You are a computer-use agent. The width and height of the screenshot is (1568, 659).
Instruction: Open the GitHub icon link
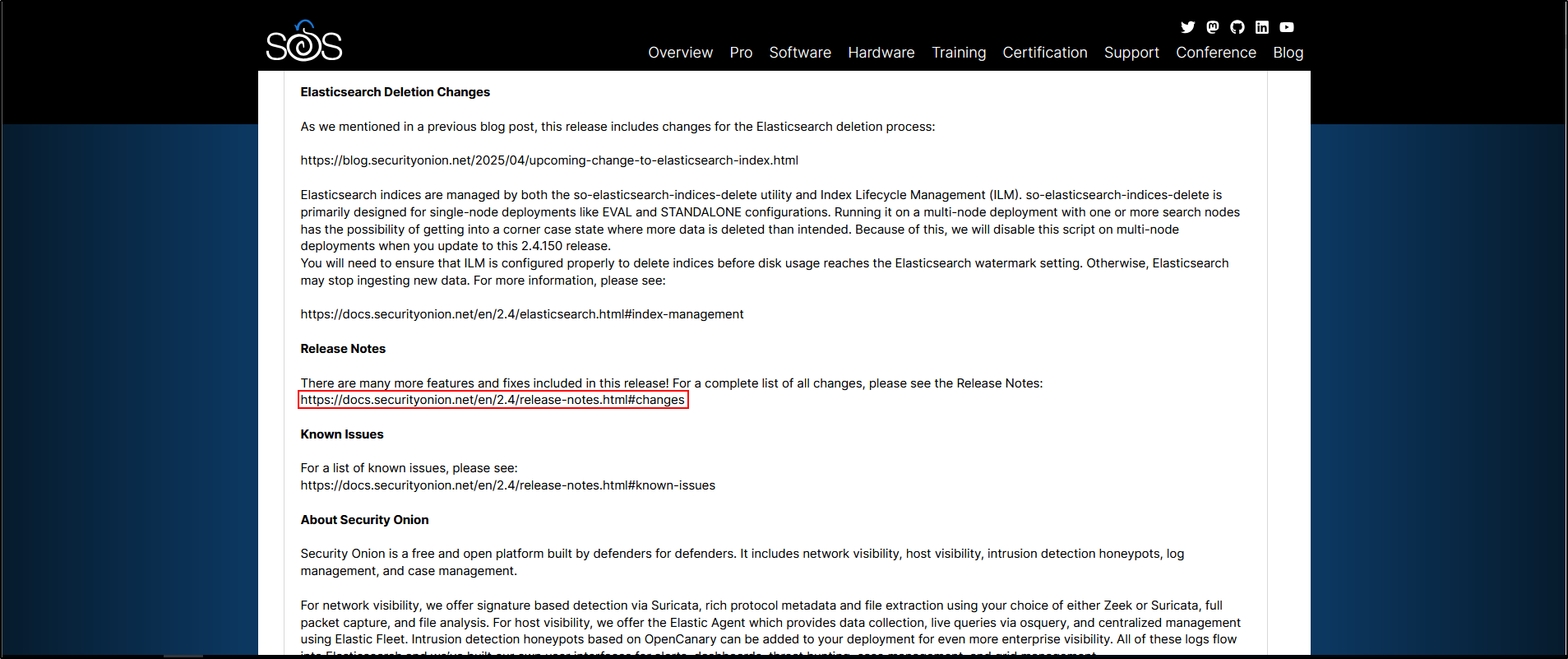click(1237, 27)
